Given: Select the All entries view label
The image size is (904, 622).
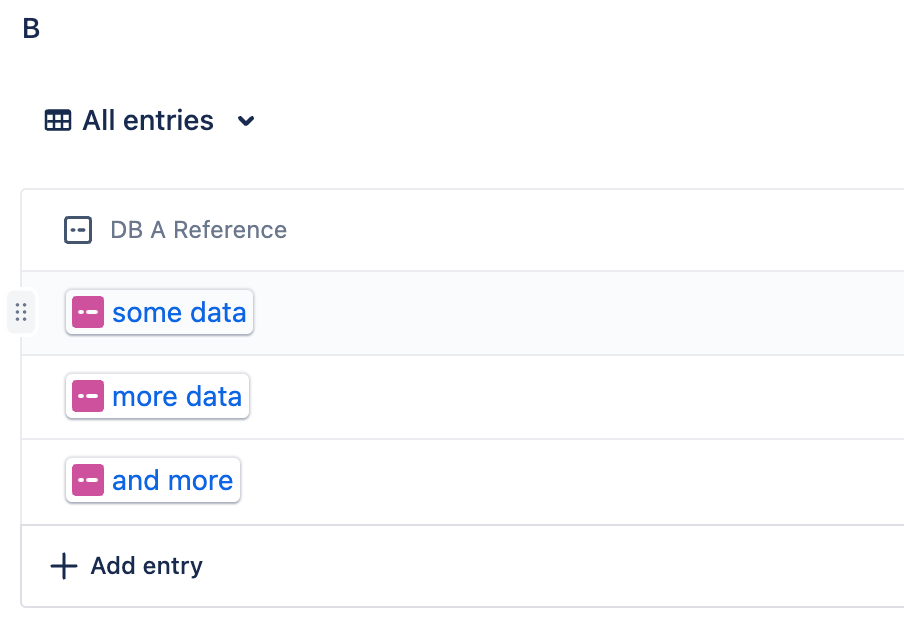Looking at the screenshot, I should (148, 121).
